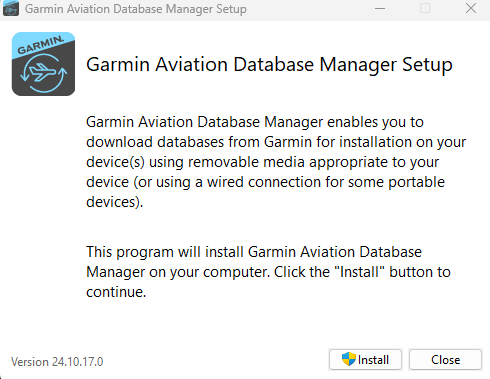This screenshot has height=379, width=490.
Task: Click the Garmin Aviation Database Manager Setup heading
Action: [269, 64]
